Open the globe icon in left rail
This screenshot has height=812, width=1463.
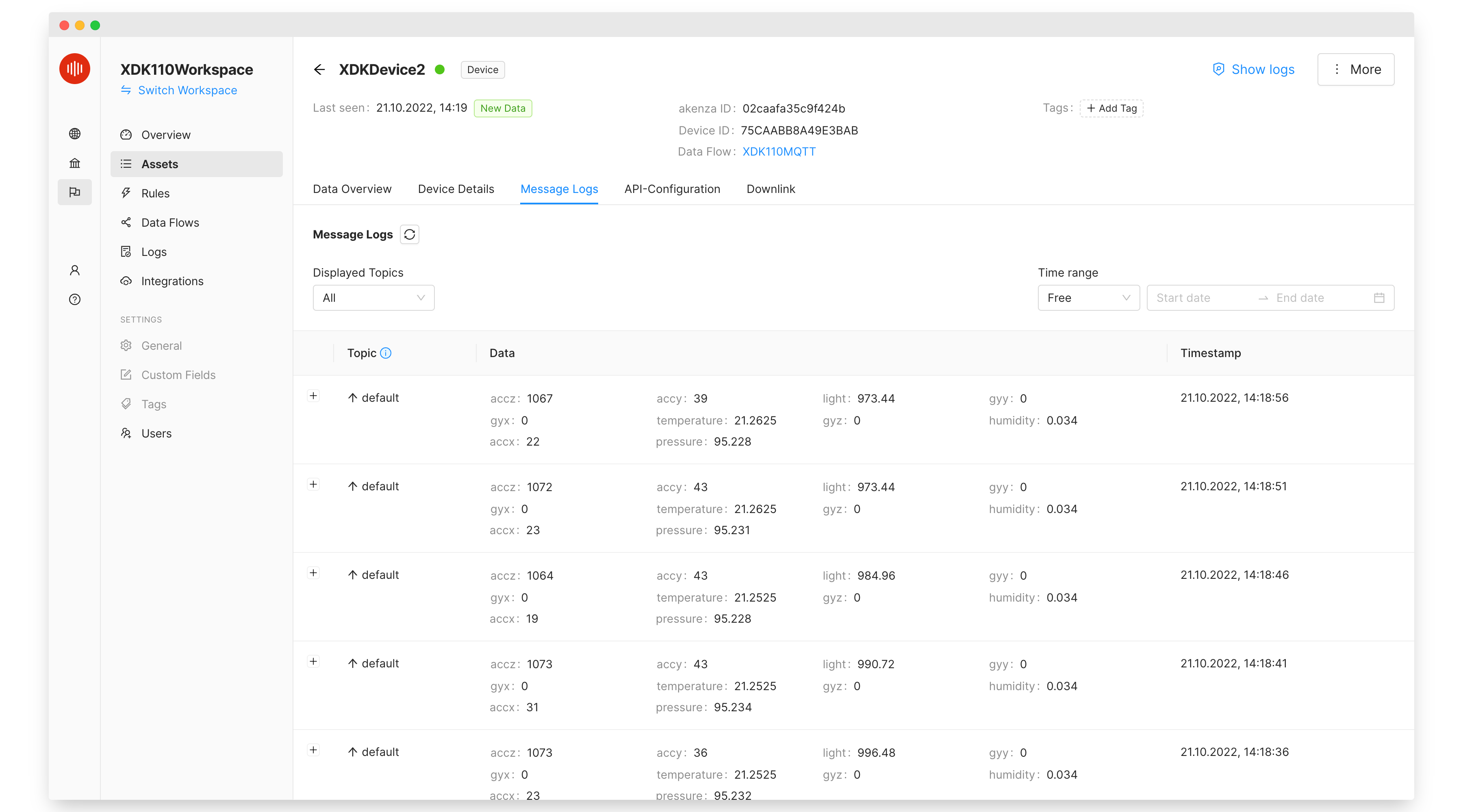pos(74,134)
